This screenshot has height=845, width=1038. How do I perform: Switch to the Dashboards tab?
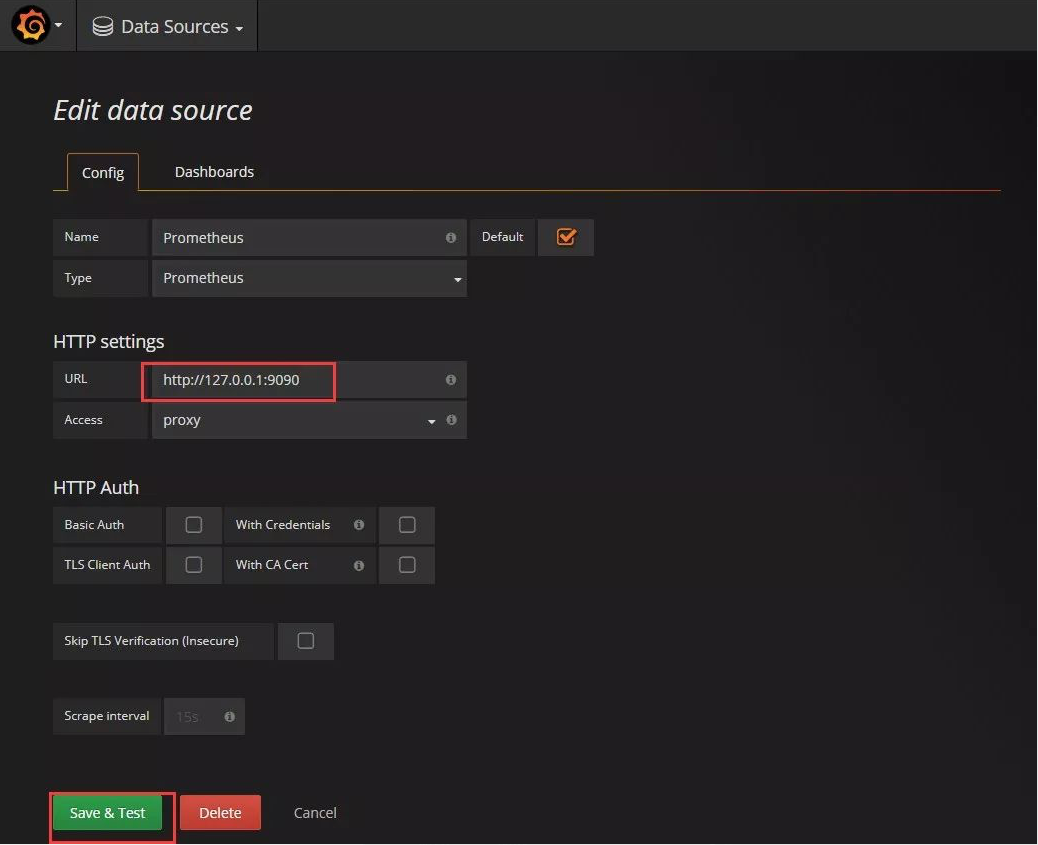[x=214, y=172]
